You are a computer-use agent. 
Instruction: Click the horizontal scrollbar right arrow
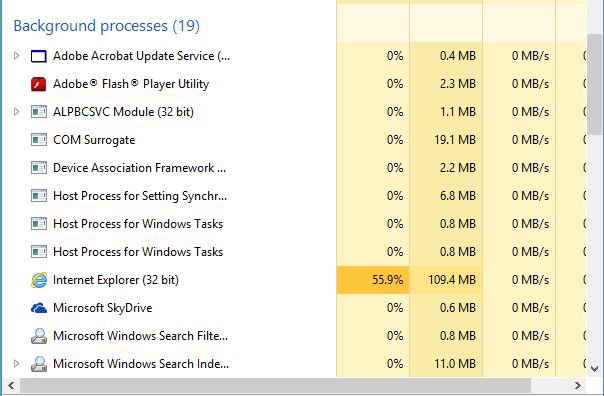(x=577, y=386)
